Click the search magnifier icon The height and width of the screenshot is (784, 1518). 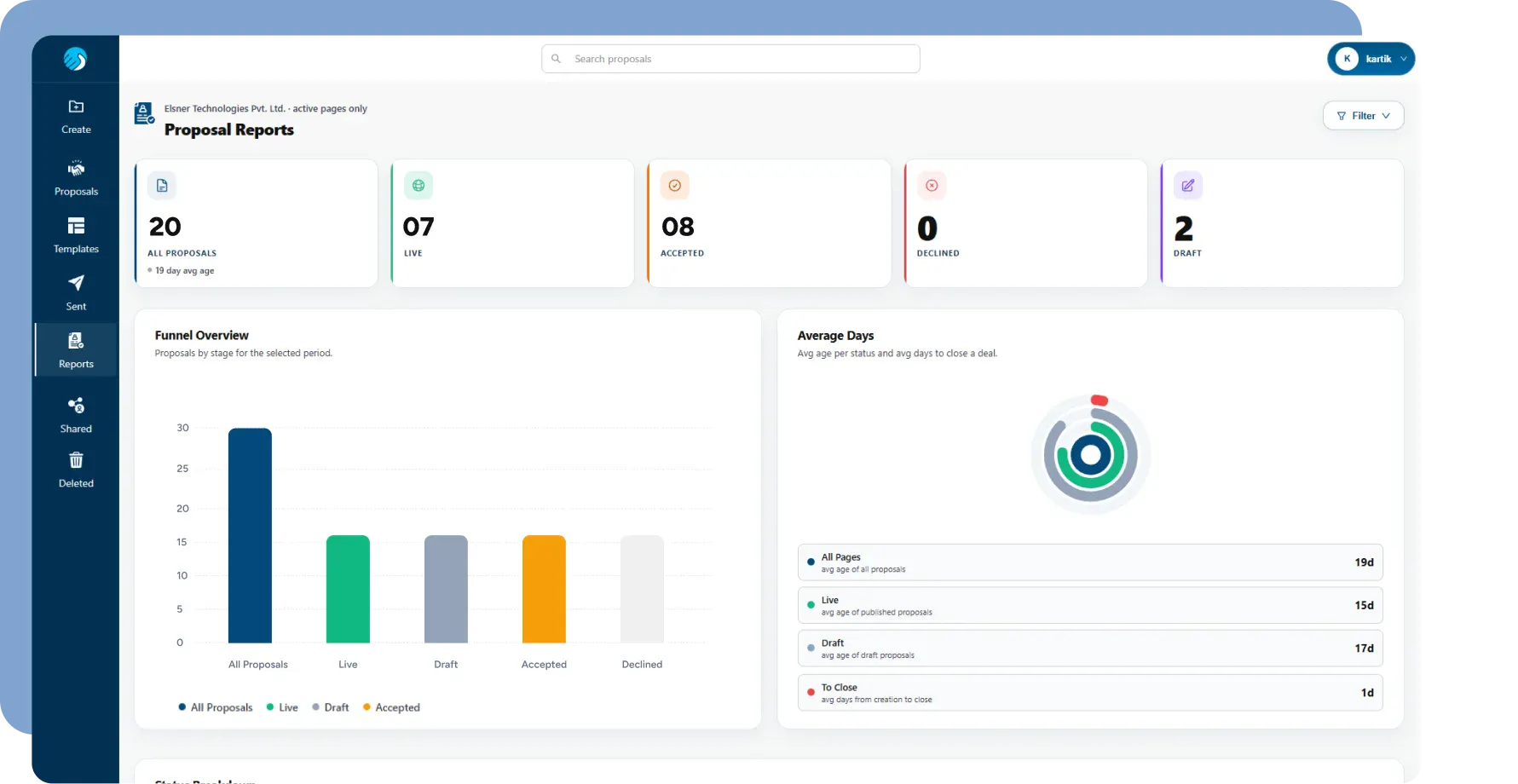(x=556, y=59)
